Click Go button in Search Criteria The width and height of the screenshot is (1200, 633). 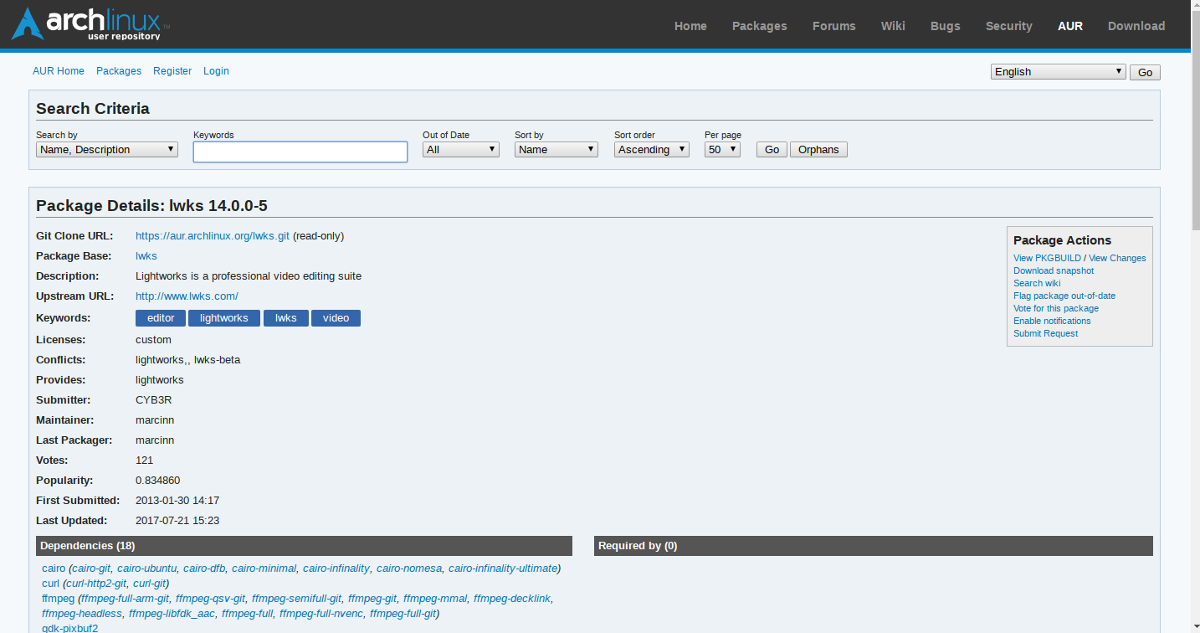click(771, 150)
